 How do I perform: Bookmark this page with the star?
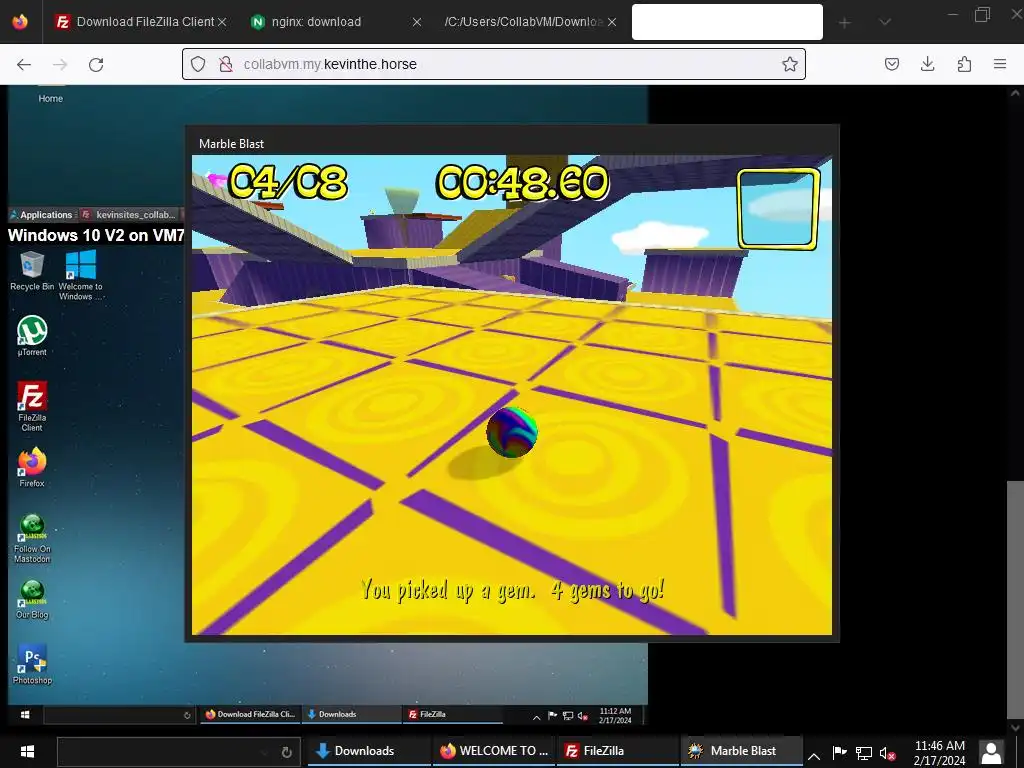click(x=790, y=64)
